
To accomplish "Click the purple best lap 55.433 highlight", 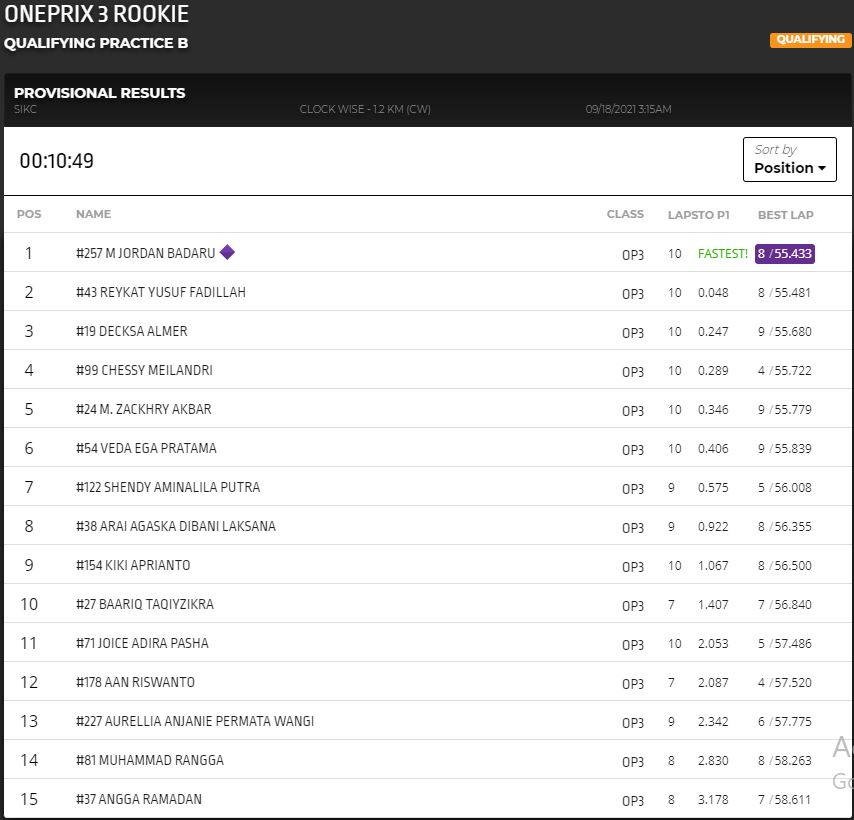I will coord(785,254).
